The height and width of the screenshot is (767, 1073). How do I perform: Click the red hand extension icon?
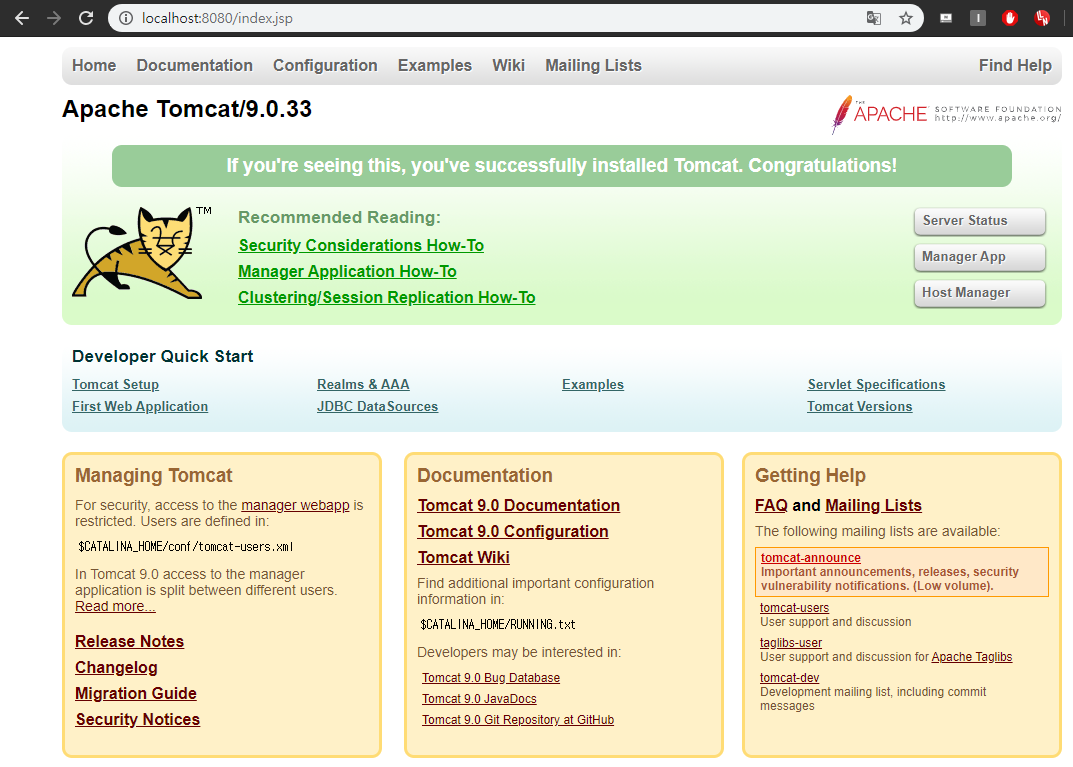pyautogui.click(x=1010, y=18)
